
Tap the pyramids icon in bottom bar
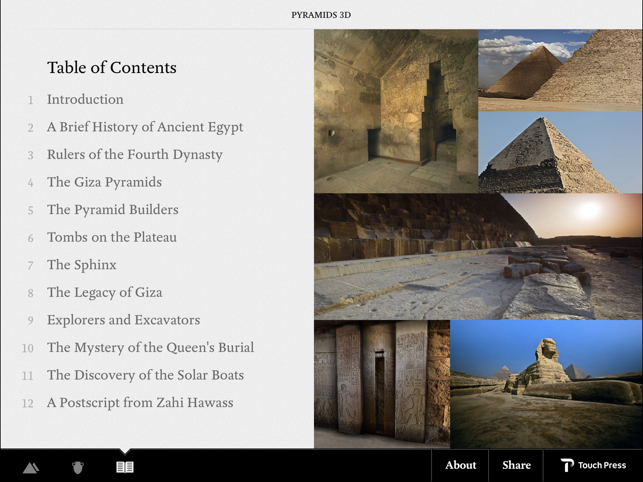pos(31,466)
